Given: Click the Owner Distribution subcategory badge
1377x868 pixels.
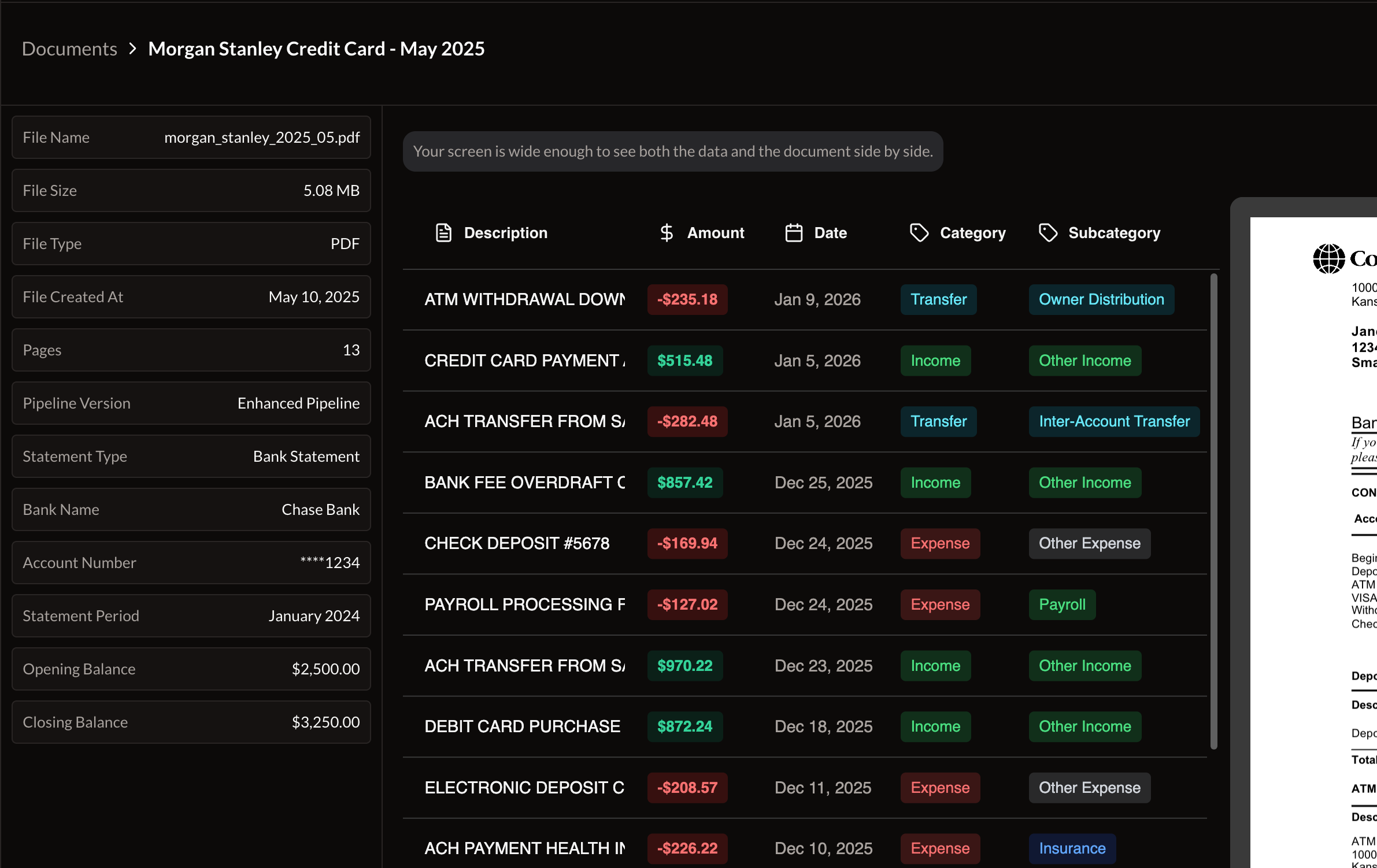Looking at the screenshot, I should (x=1101, y=299).
